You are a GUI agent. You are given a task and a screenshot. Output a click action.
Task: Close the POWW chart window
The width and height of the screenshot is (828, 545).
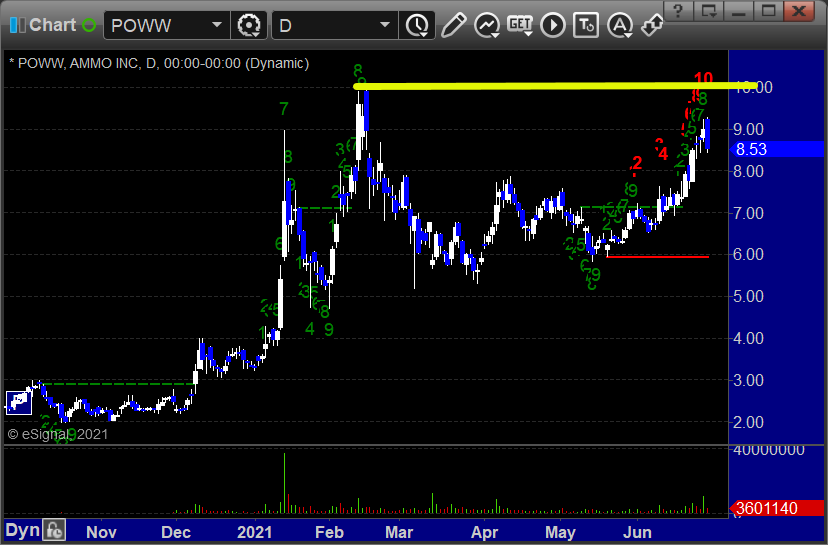[799, 11]
